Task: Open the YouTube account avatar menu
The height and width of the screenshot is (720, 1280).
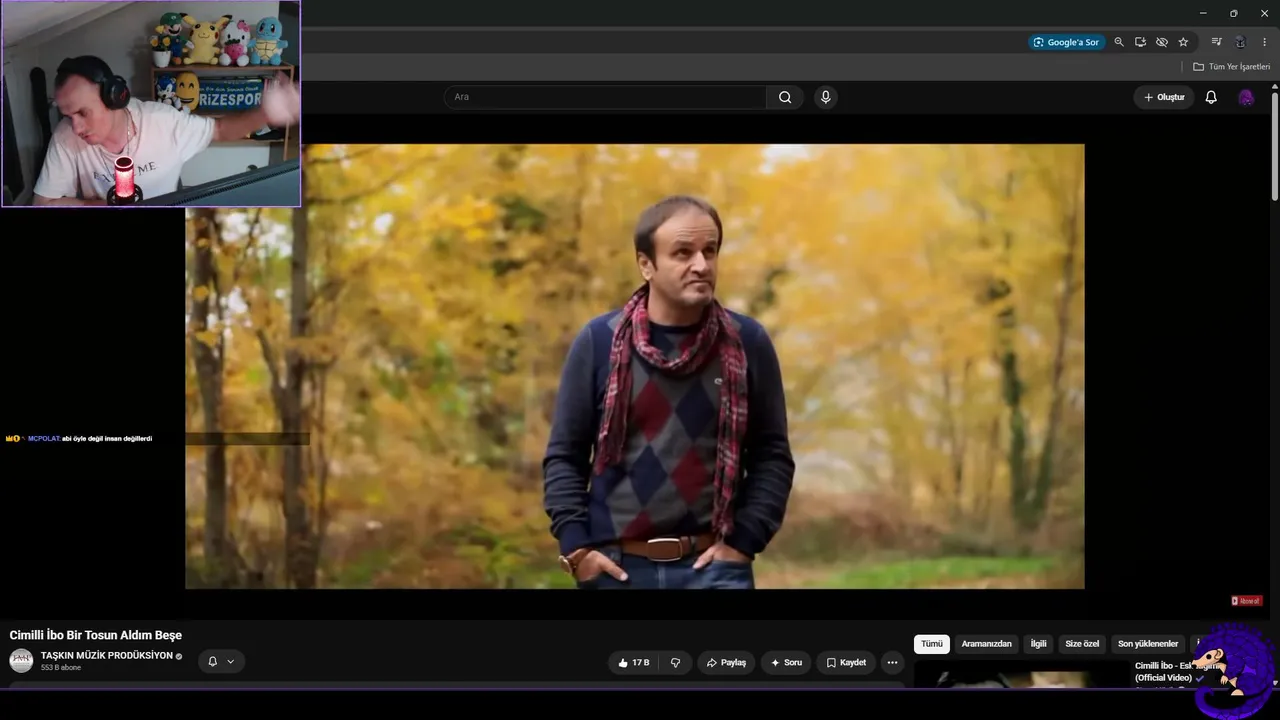Action: point(1246,97)
